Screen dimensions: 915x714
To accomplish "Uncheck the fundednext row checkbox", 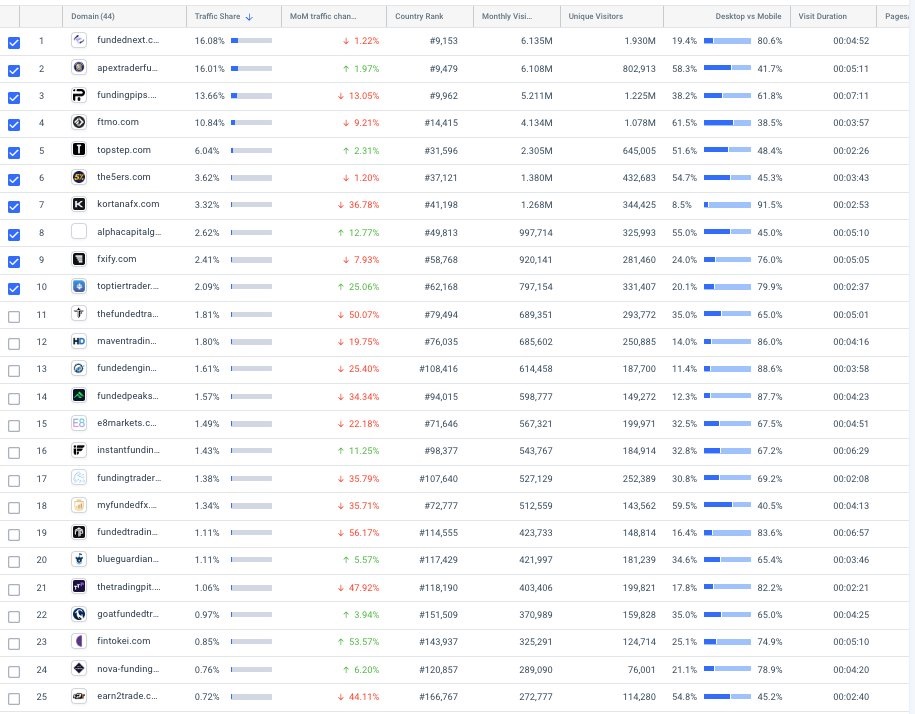I will [x=14, y=43].
